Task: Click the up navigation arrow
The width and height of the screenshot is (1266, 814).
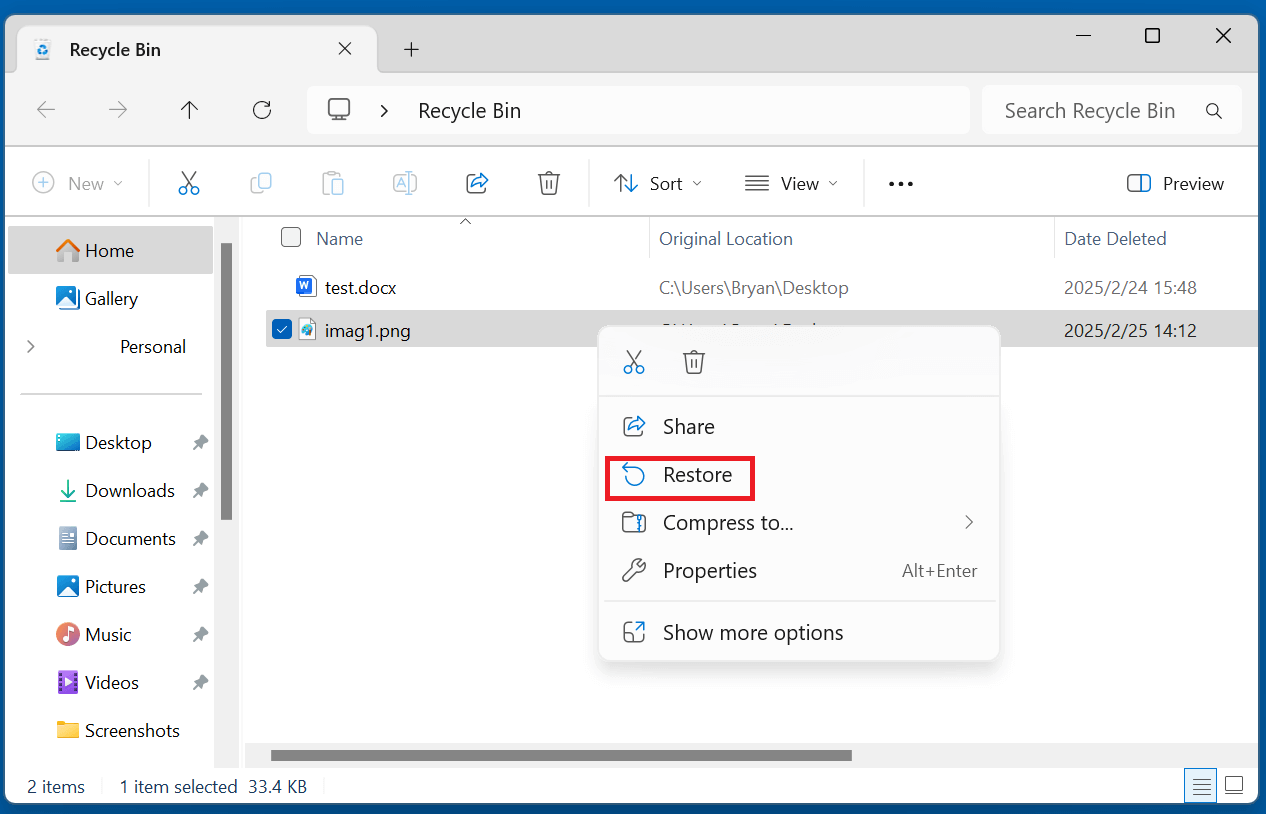Action: (x=189, y=110)
